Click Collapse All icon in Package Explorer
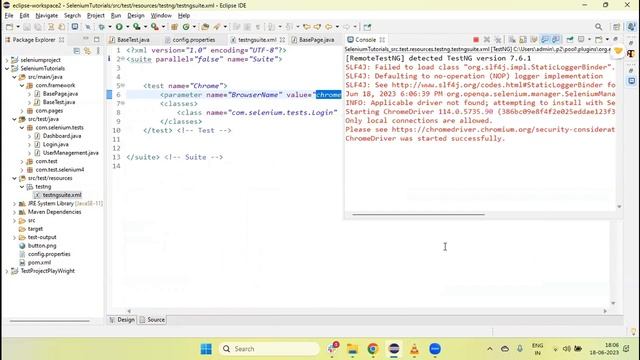Viewport: 640px width, 360px height. (76, 51)
